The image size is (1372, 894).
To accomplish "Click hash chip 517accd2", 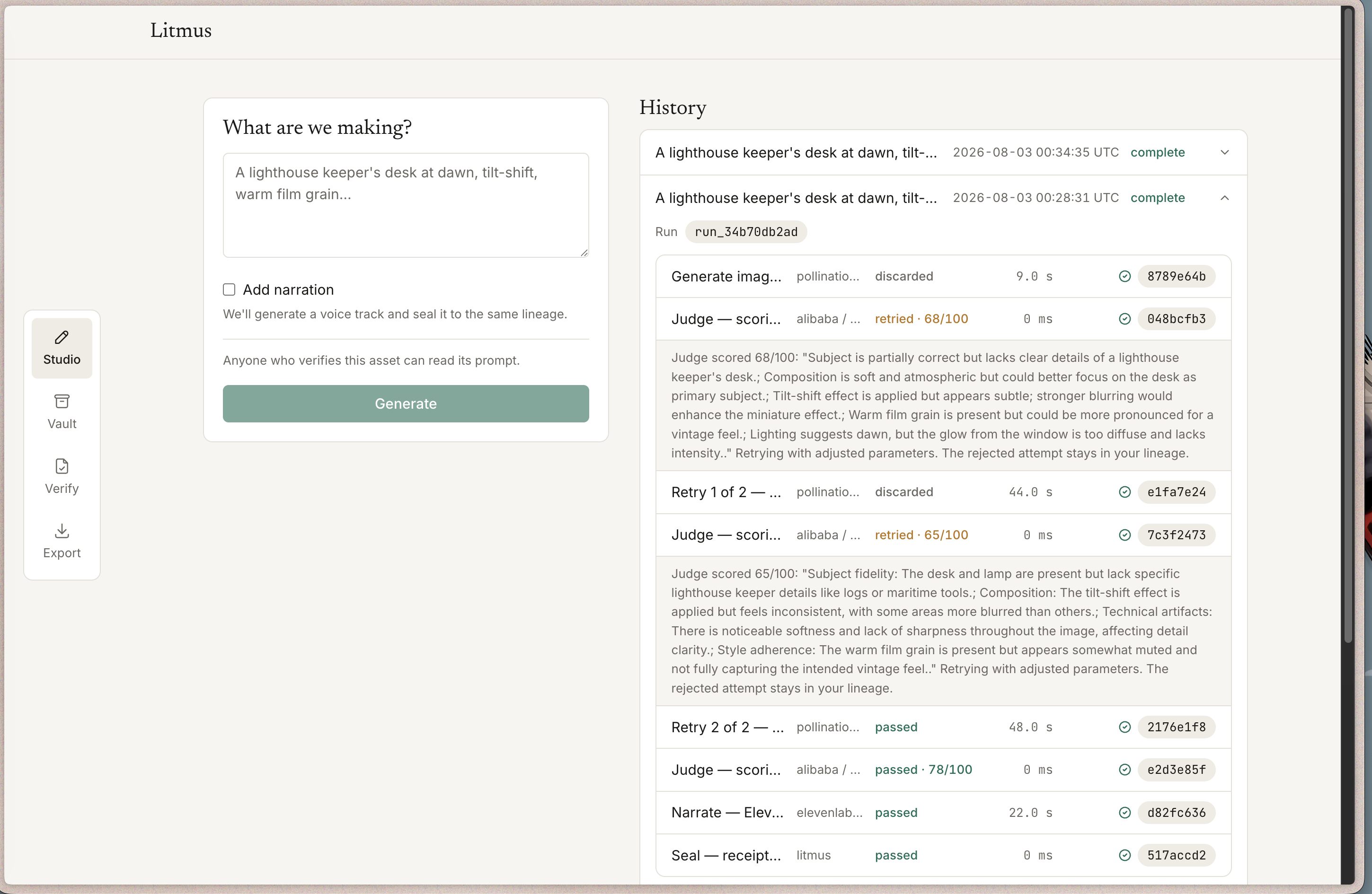I will click(x=1176, y=855).
